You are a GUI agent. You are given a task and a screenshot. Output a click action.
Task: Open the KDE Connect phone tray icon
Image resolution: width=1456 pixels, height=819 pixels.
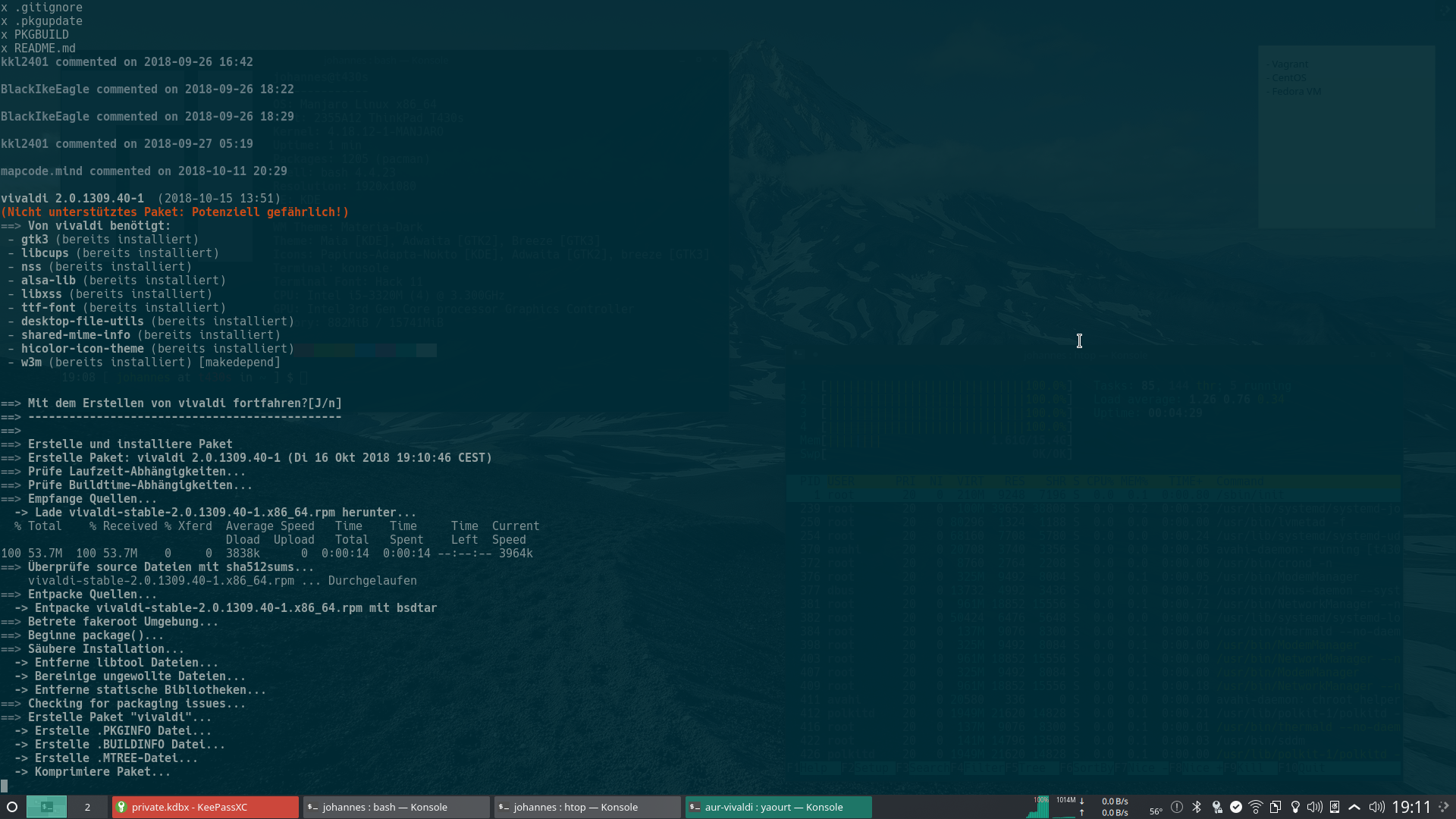tap(1335, 807)
